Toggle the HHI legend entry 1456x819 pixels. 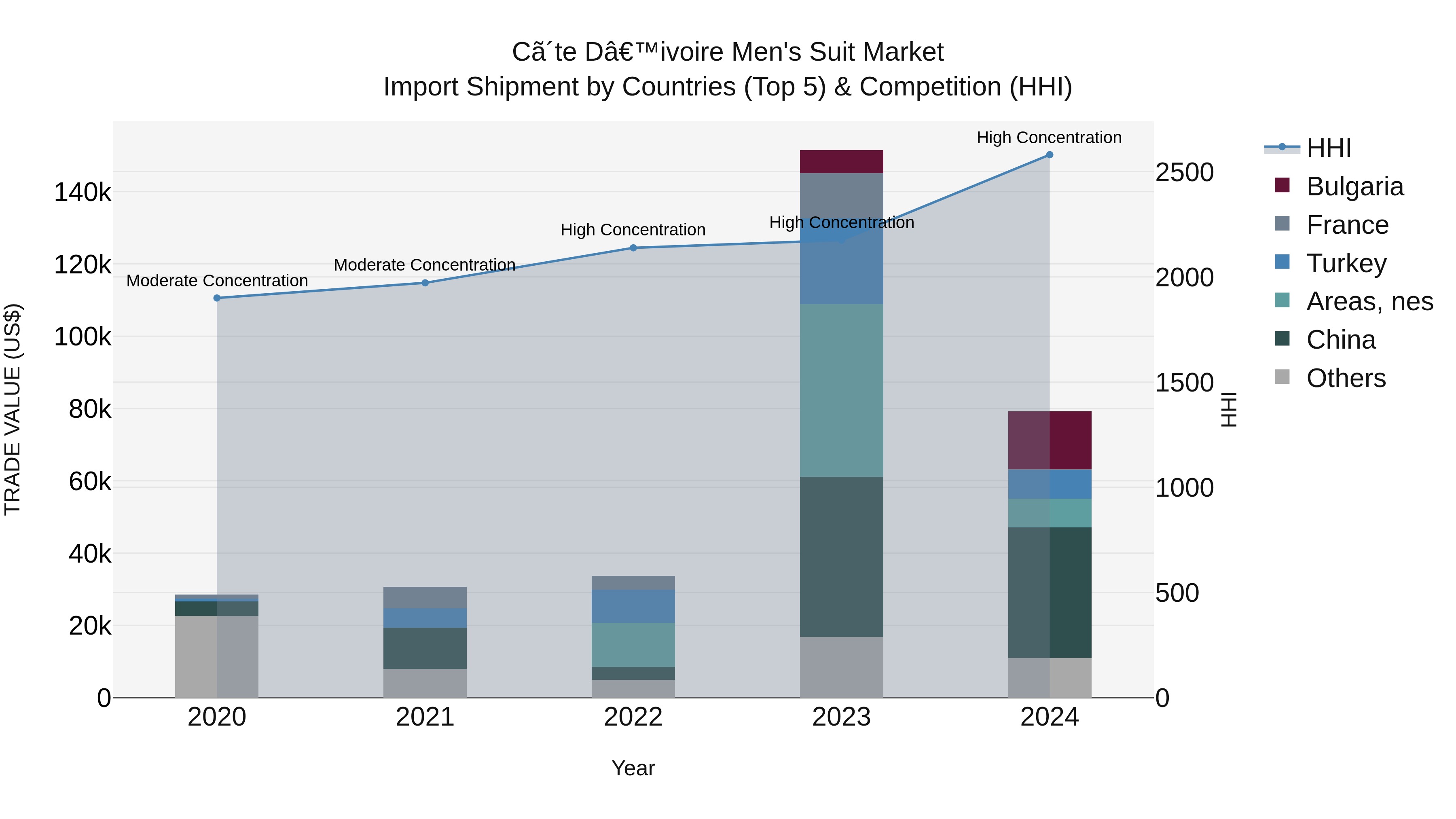pyautogui.click(x=1308, y=148)
